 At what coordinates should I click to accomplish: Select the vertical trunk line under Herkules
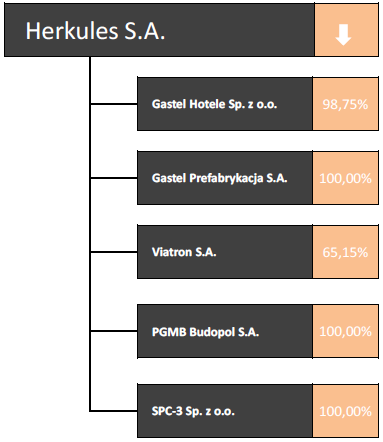tap(90, 234)
